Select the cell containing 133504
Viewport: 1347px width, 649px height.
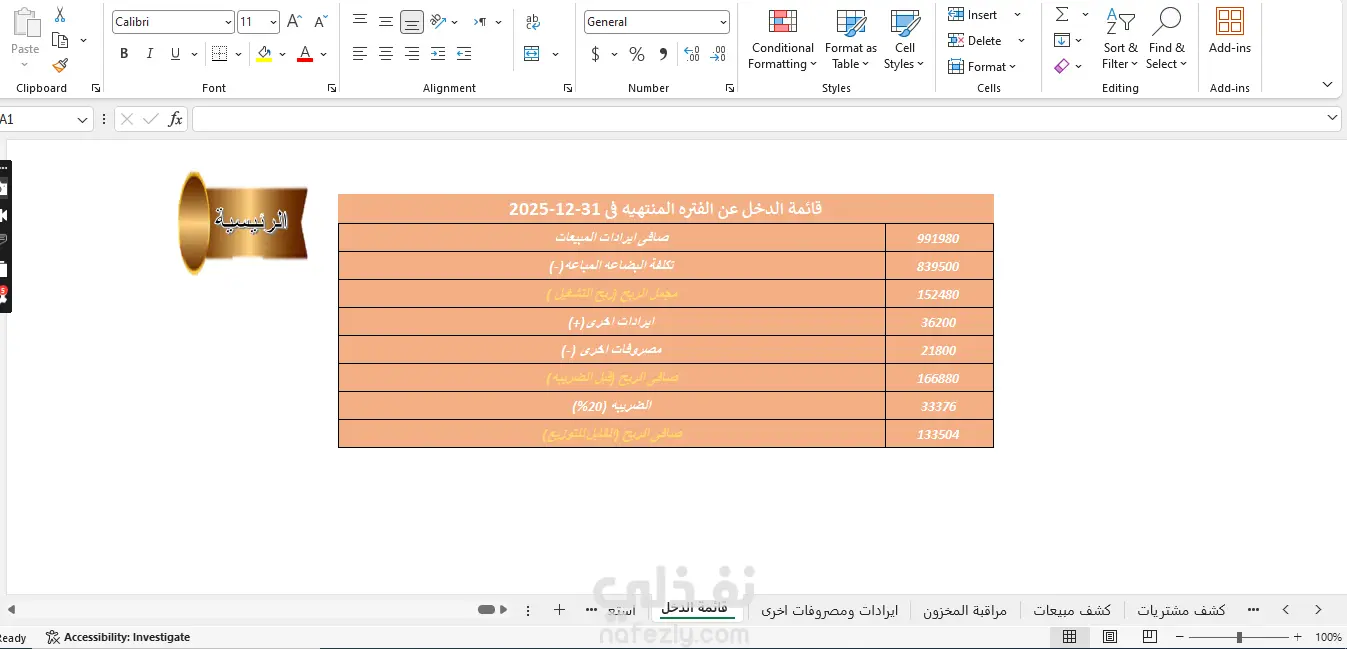pos(939,434)
